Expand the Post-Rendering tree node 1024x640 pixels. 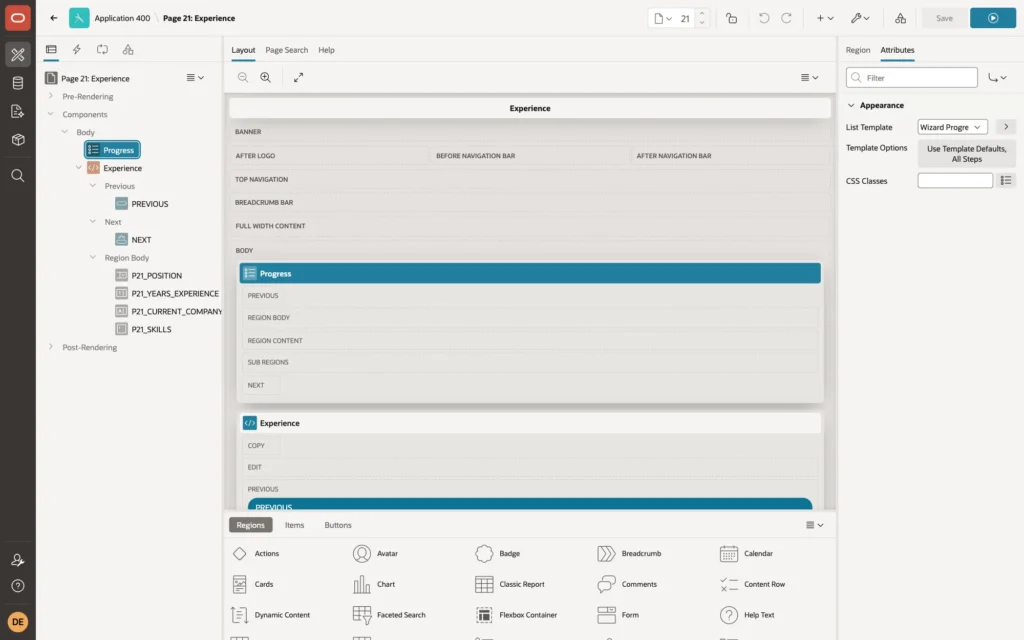click(51, 347)
